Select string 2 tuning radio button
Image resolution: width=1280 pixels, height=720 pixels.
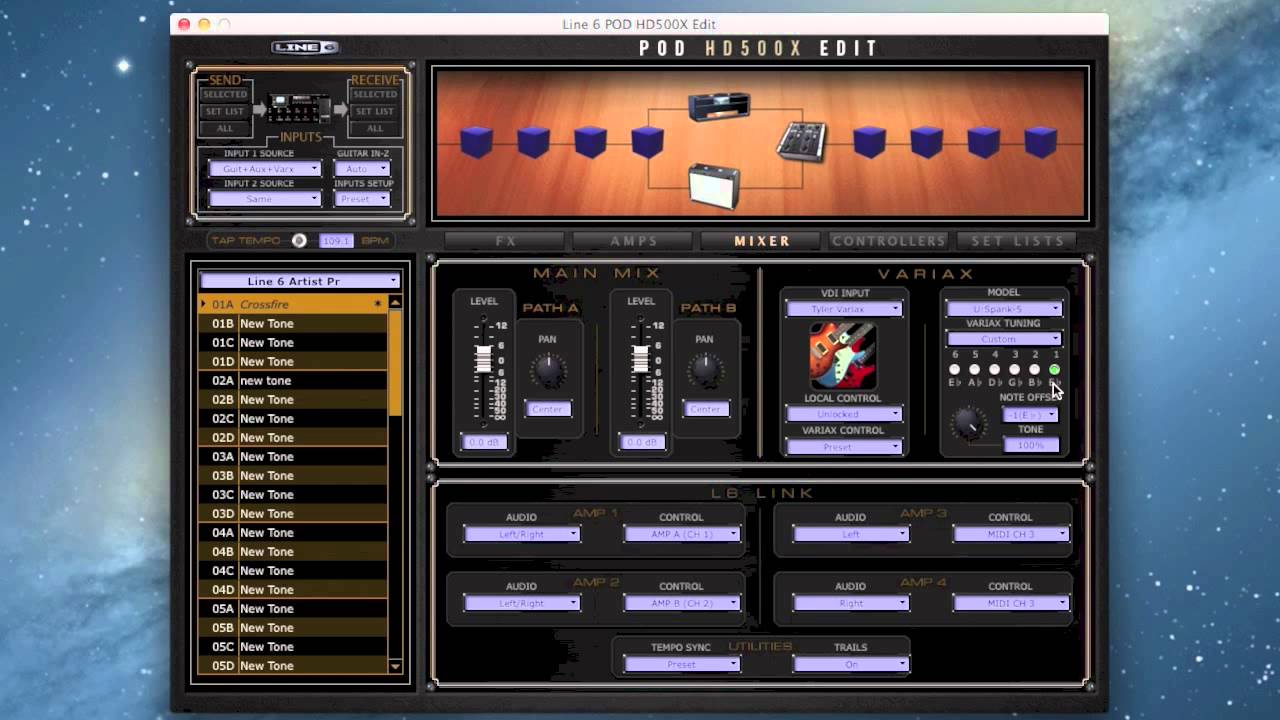click(x=1034, y=370)
